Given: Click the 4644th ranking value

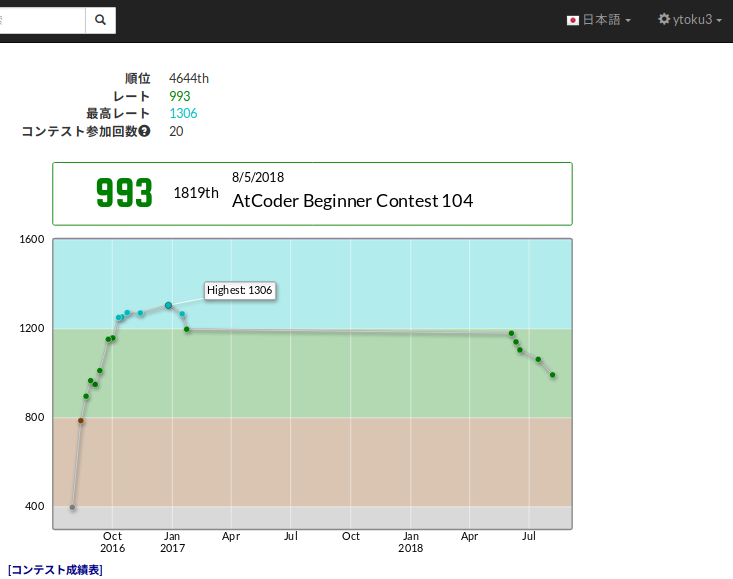Looking at the screenshot, I should tap(189, 79).
